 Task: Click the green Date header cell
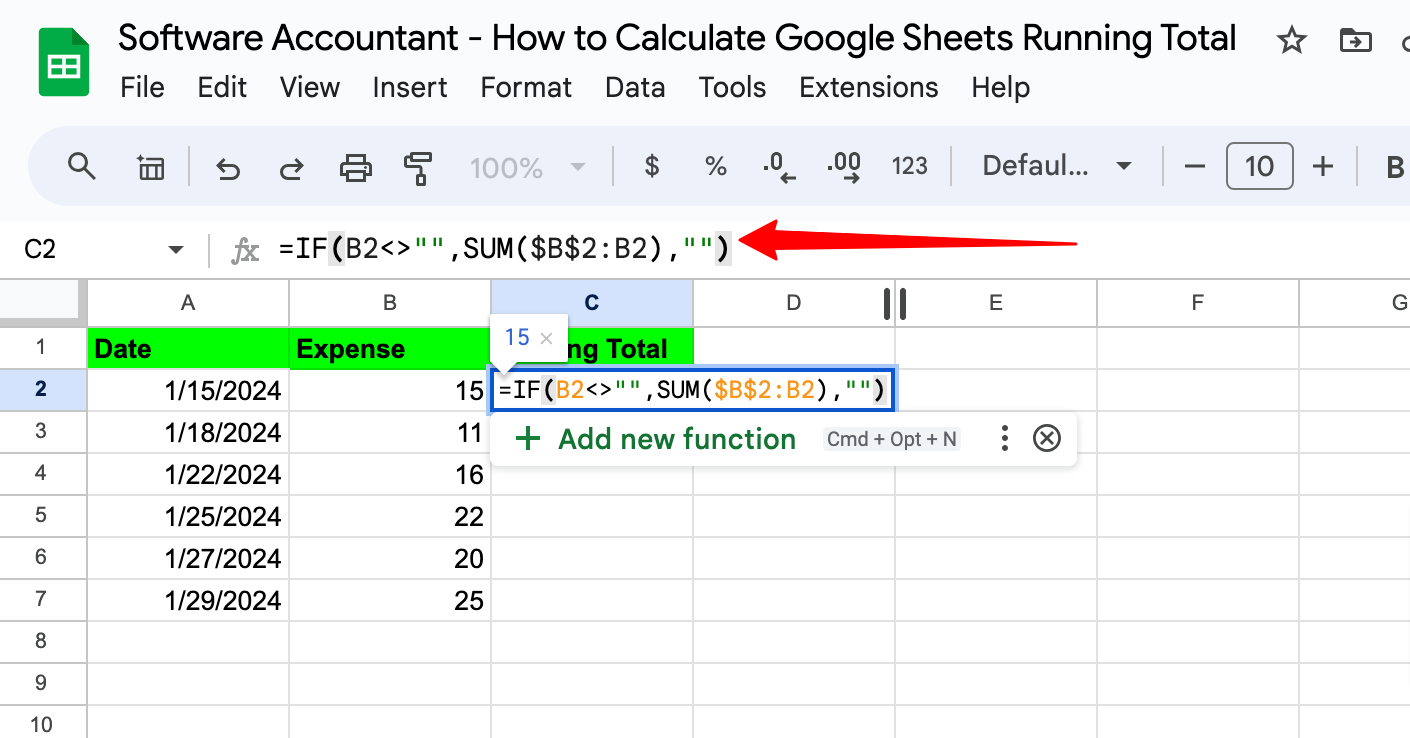pos(188,348)
